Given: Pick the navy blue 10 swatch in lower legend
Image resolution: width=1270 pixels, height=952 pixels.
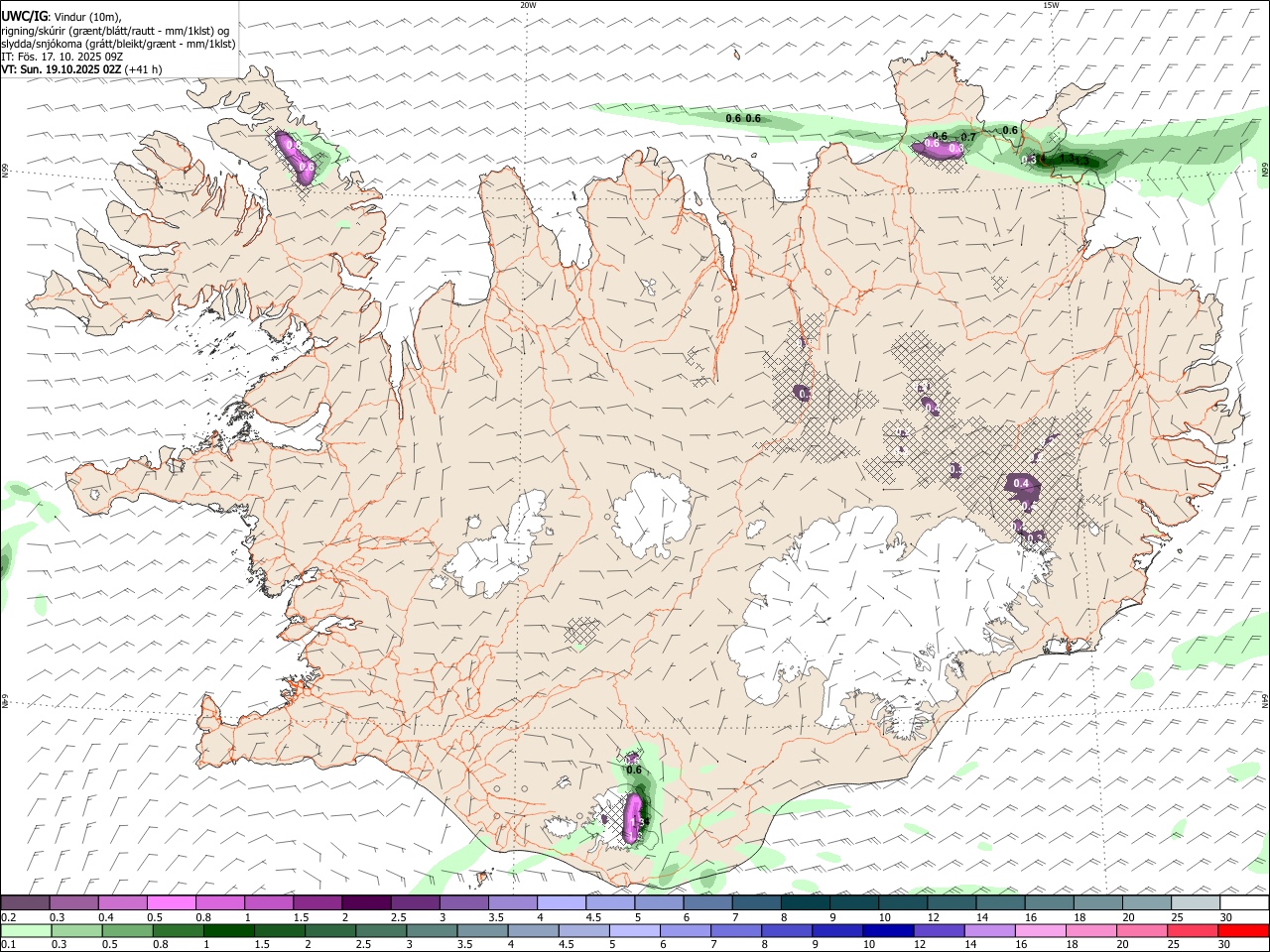Looking at the screenshot, I should 887,930.
